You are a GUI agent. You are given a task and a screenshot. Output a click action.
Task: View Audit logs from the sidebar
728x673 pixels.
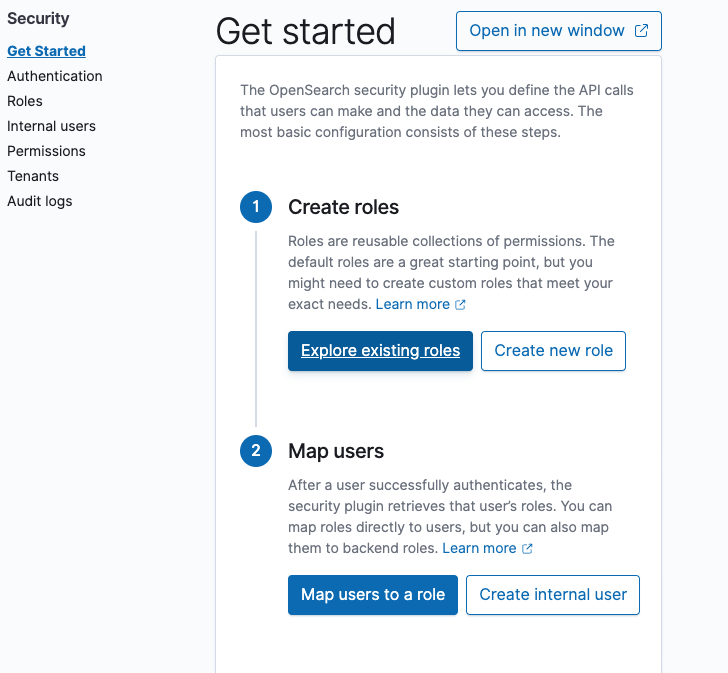(x=39, y=201)
